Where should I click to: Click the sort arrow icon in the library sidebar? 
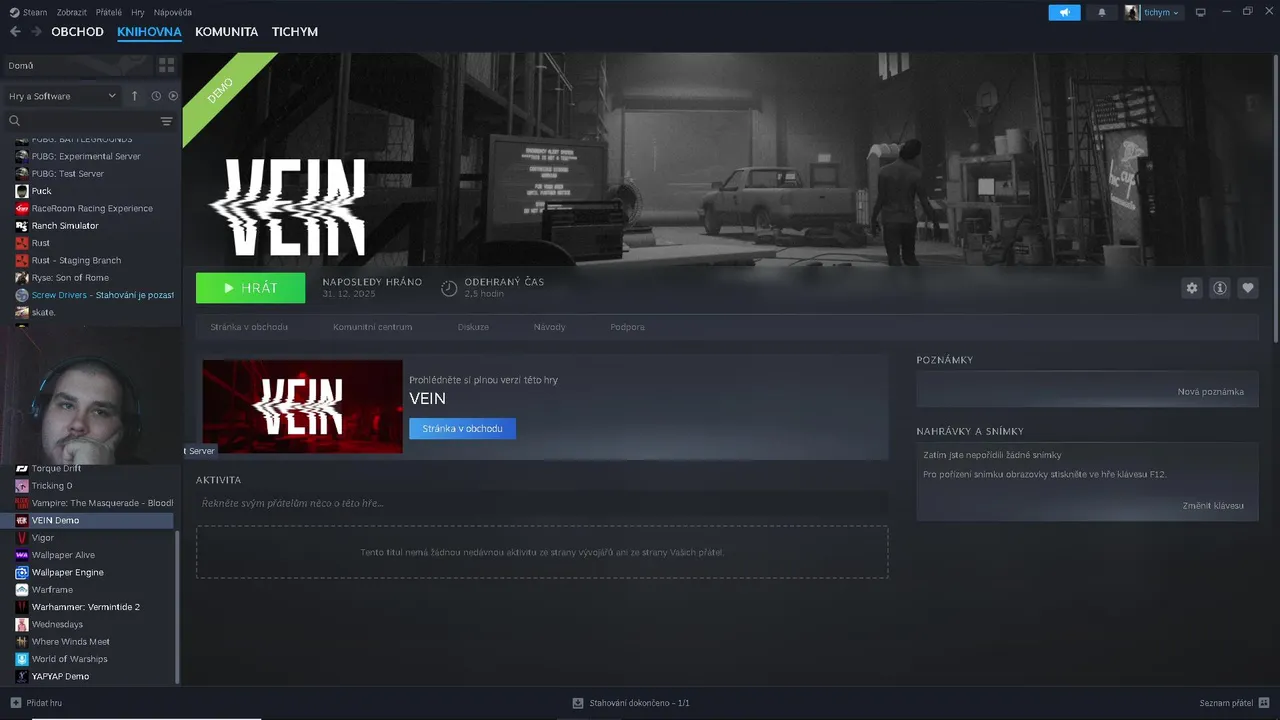click(135, 96)
